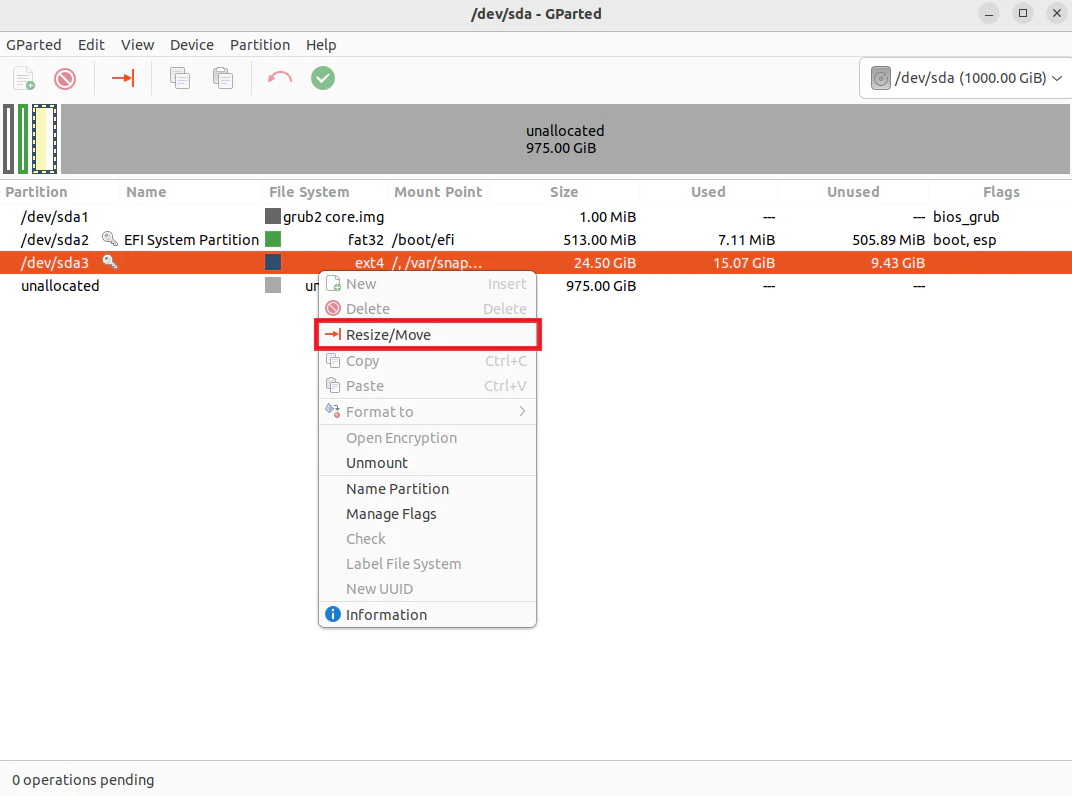This screenshot has height=796, width=1072.
Task: Click the key icon beside /dev/sda3
Action: [x=109, y=261]
